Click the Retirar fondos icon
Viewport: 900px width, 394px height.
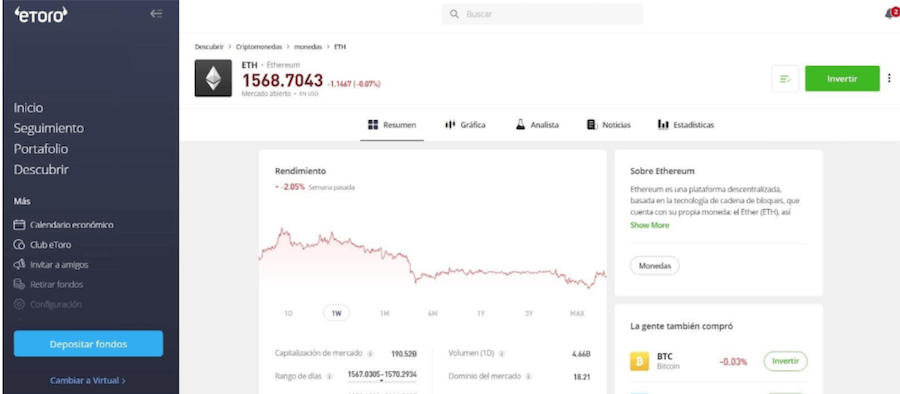(x=20, y=285)
